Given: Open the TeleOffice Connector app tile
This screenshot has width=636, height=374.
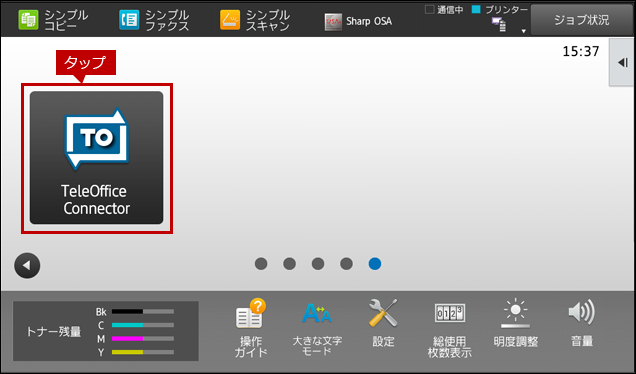Looking at the screenshot, I should [x=97, y=158].
